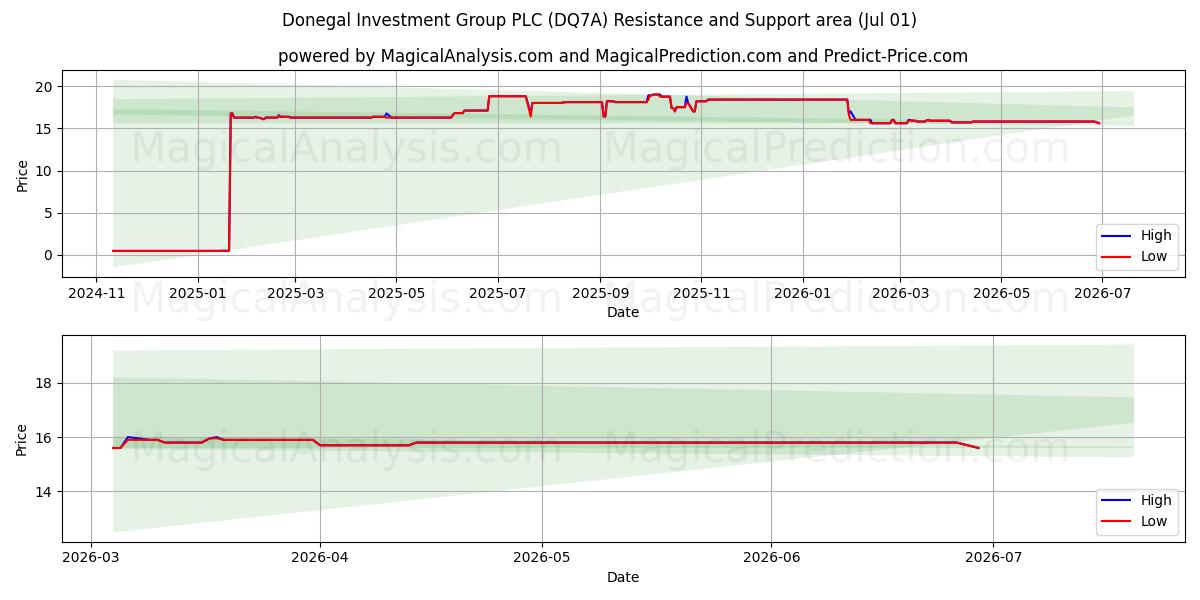Screen dimensions: 1200x600
Task: Click the '18' price tick on bottom chart
Action: [45, 384]
